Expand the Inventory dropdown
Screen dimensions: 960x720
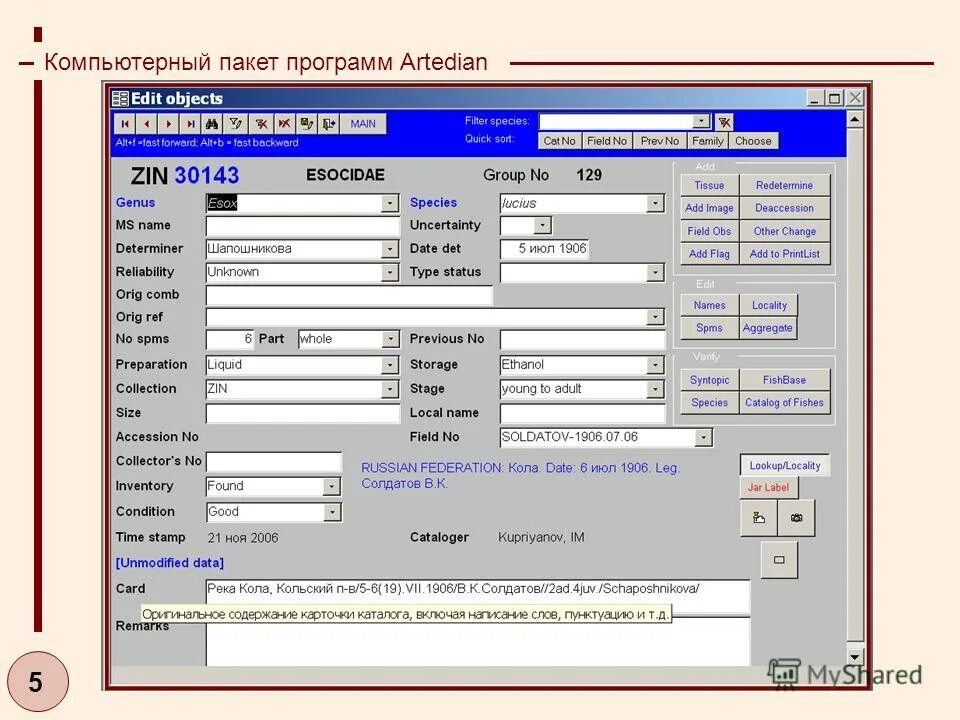point(331,486)
